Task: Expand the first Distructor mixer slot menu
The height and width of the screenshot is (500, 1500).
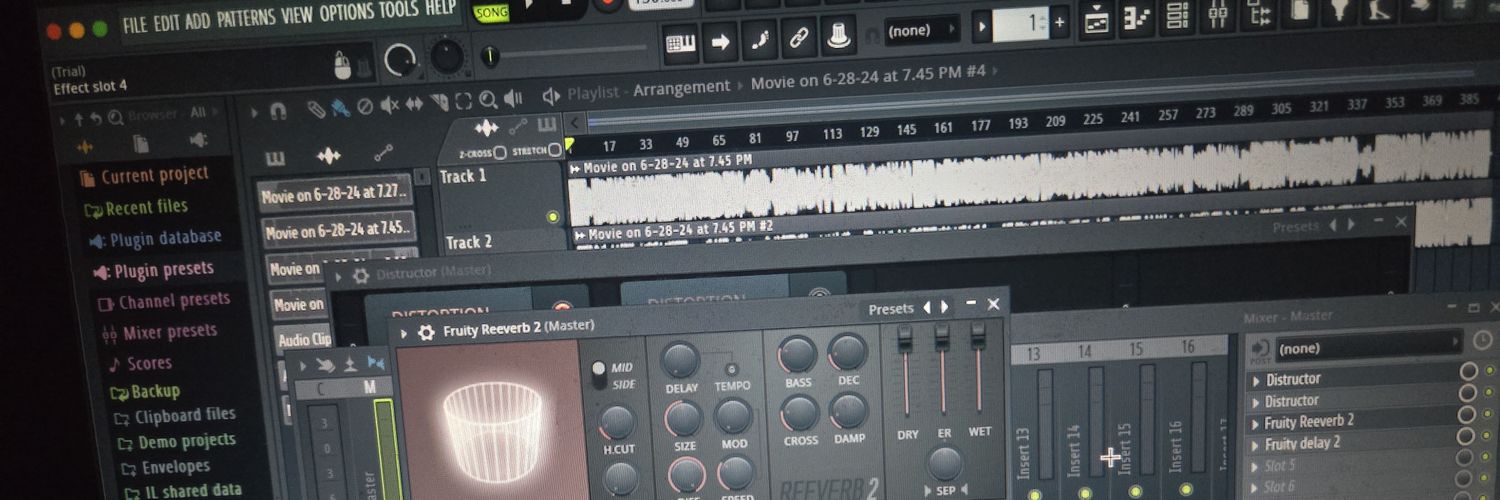Action: pos(1256,380)
